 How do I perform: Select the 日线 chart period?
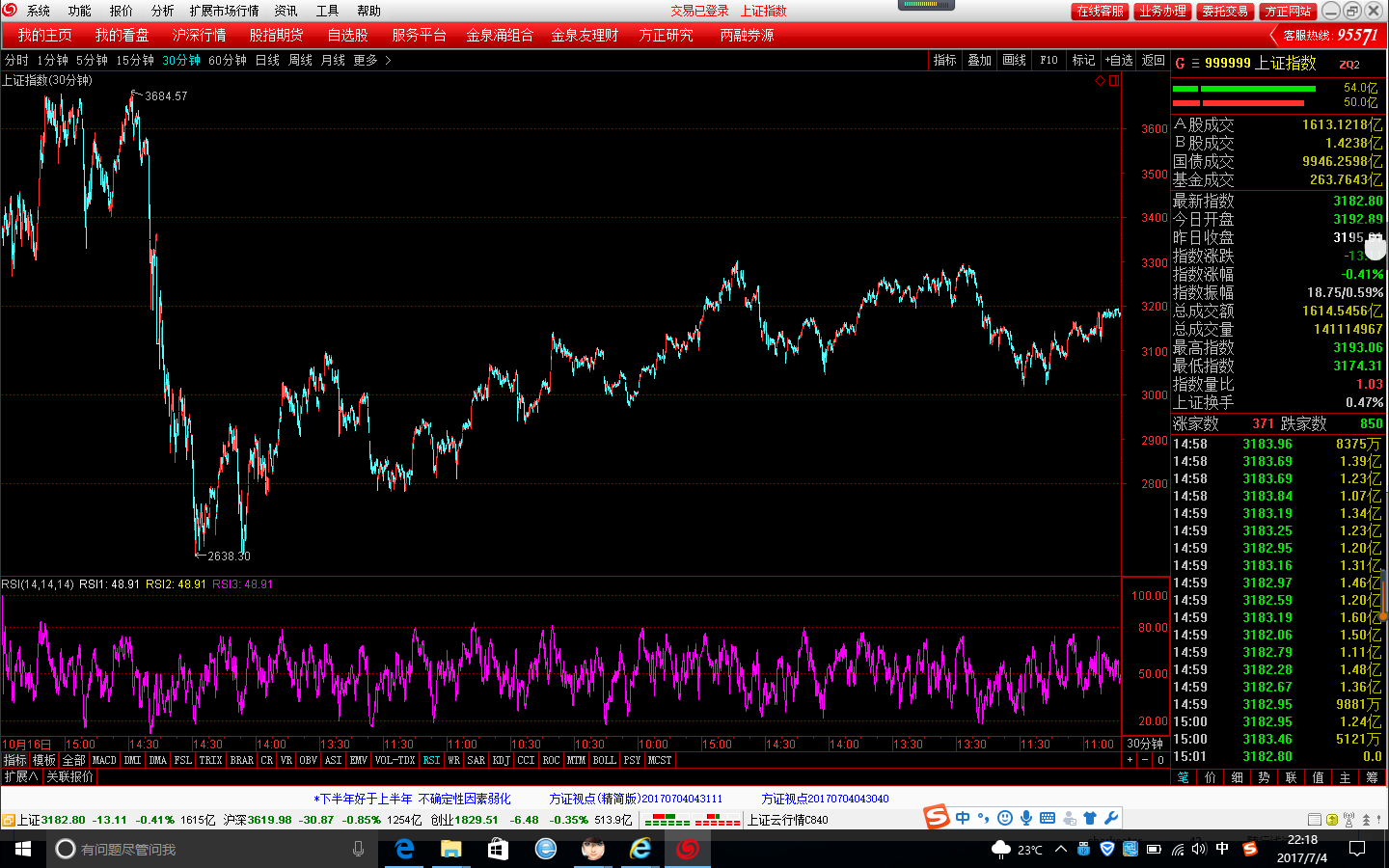click(x=267, y=60)
